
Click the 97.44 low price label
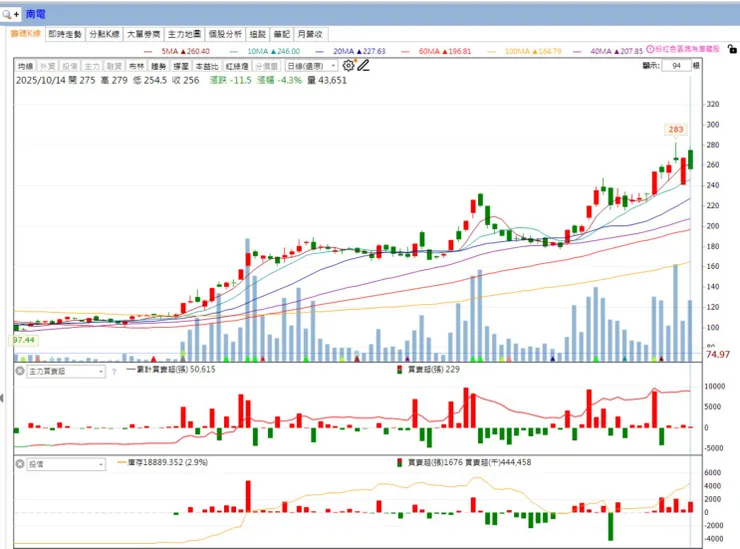point(24,340)
